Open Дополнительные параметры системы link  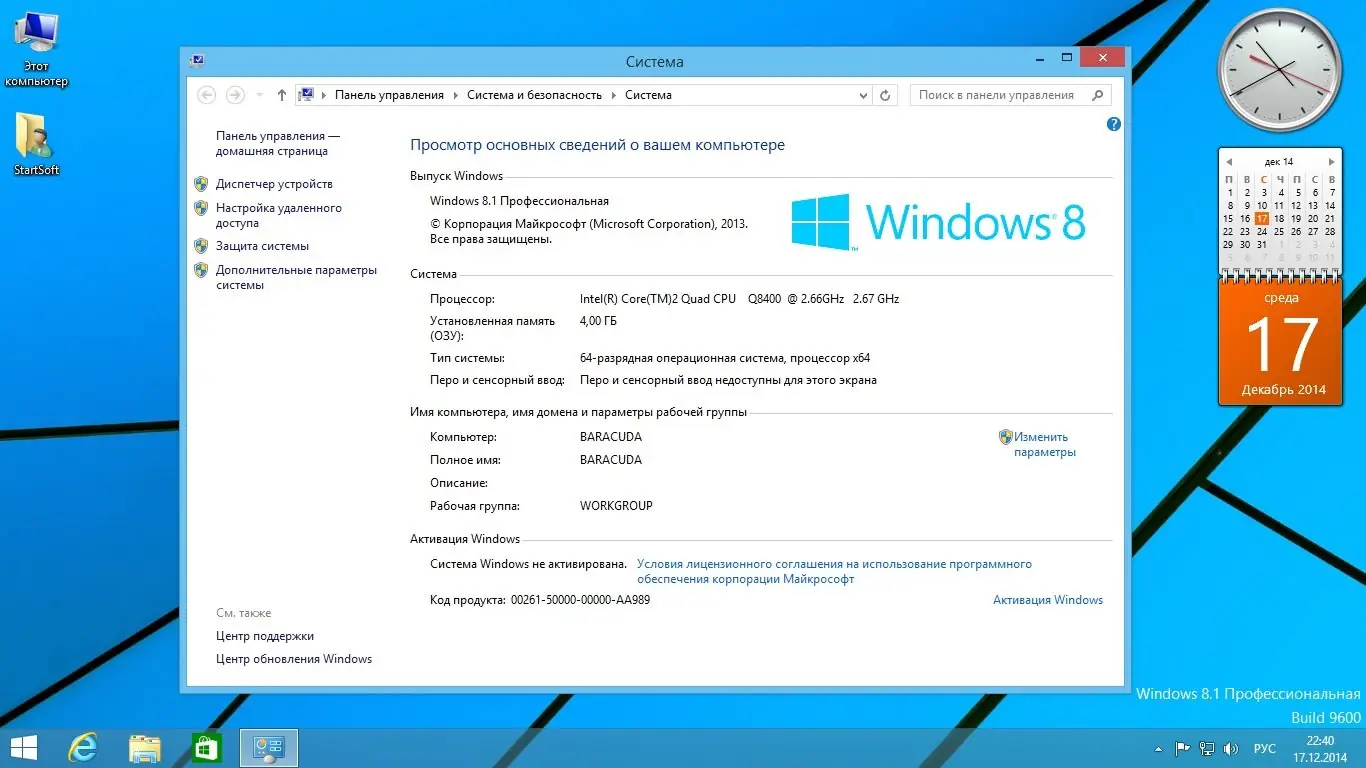tap(297, 277)
